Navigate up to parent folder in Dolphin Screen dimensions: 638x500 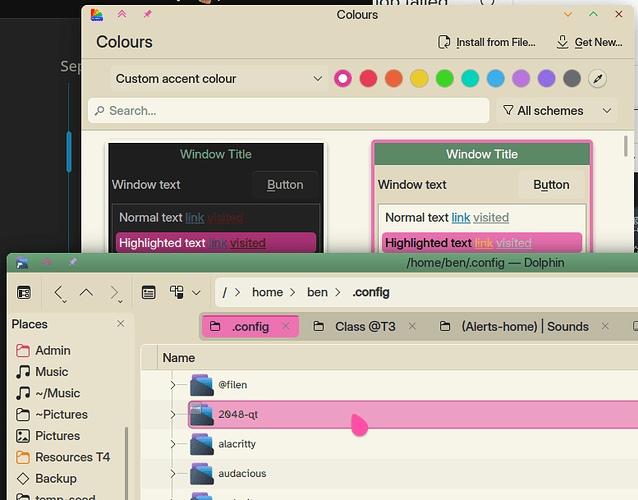click(86, 293)
